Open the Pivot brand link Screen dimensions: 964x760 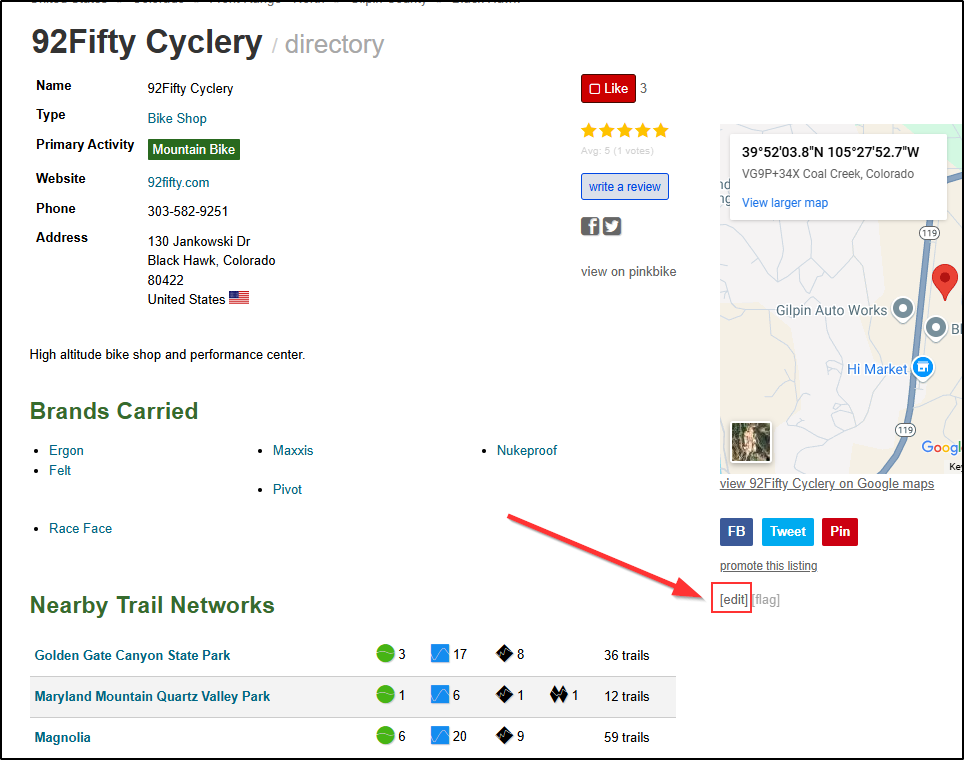[287, 489]
